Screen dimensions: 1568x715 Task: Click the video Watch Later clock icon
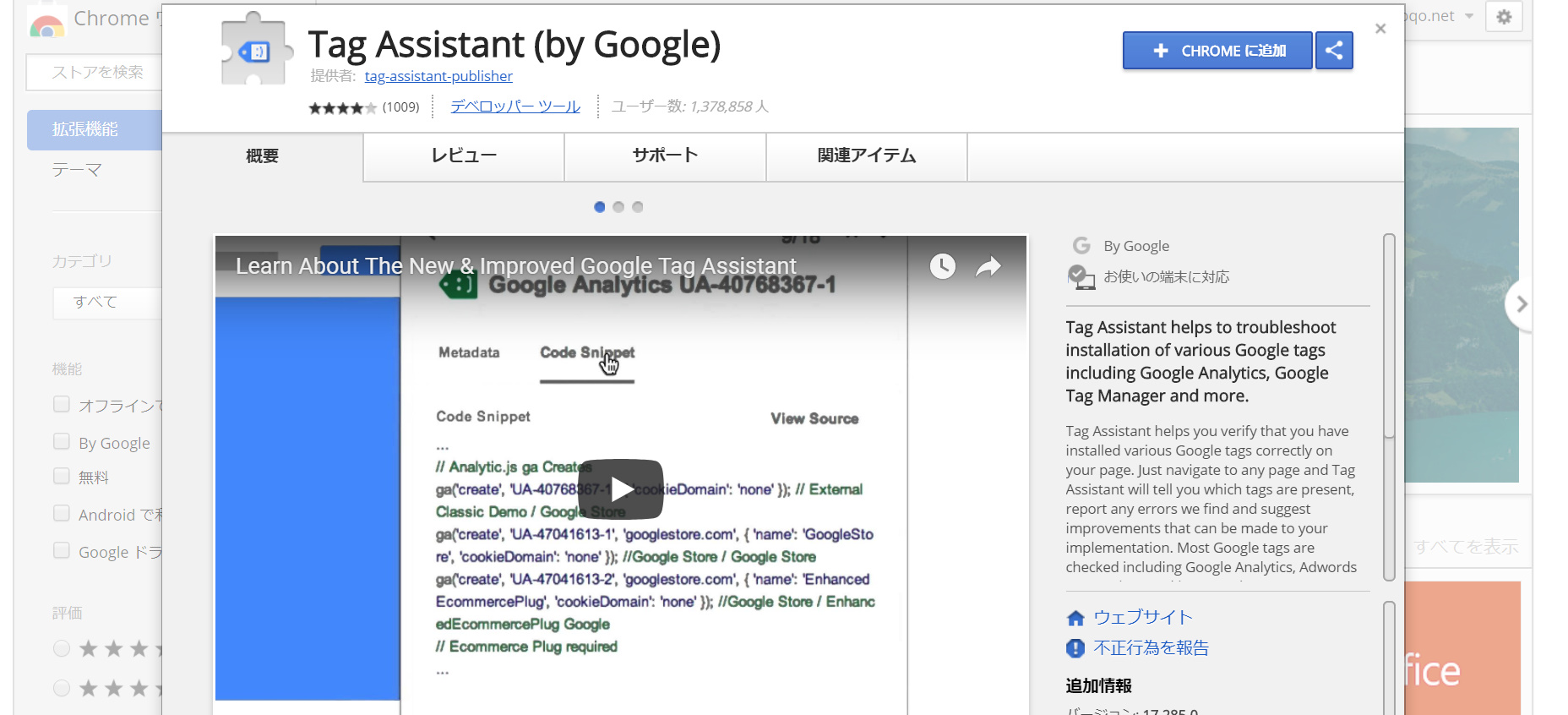point(943,266)
